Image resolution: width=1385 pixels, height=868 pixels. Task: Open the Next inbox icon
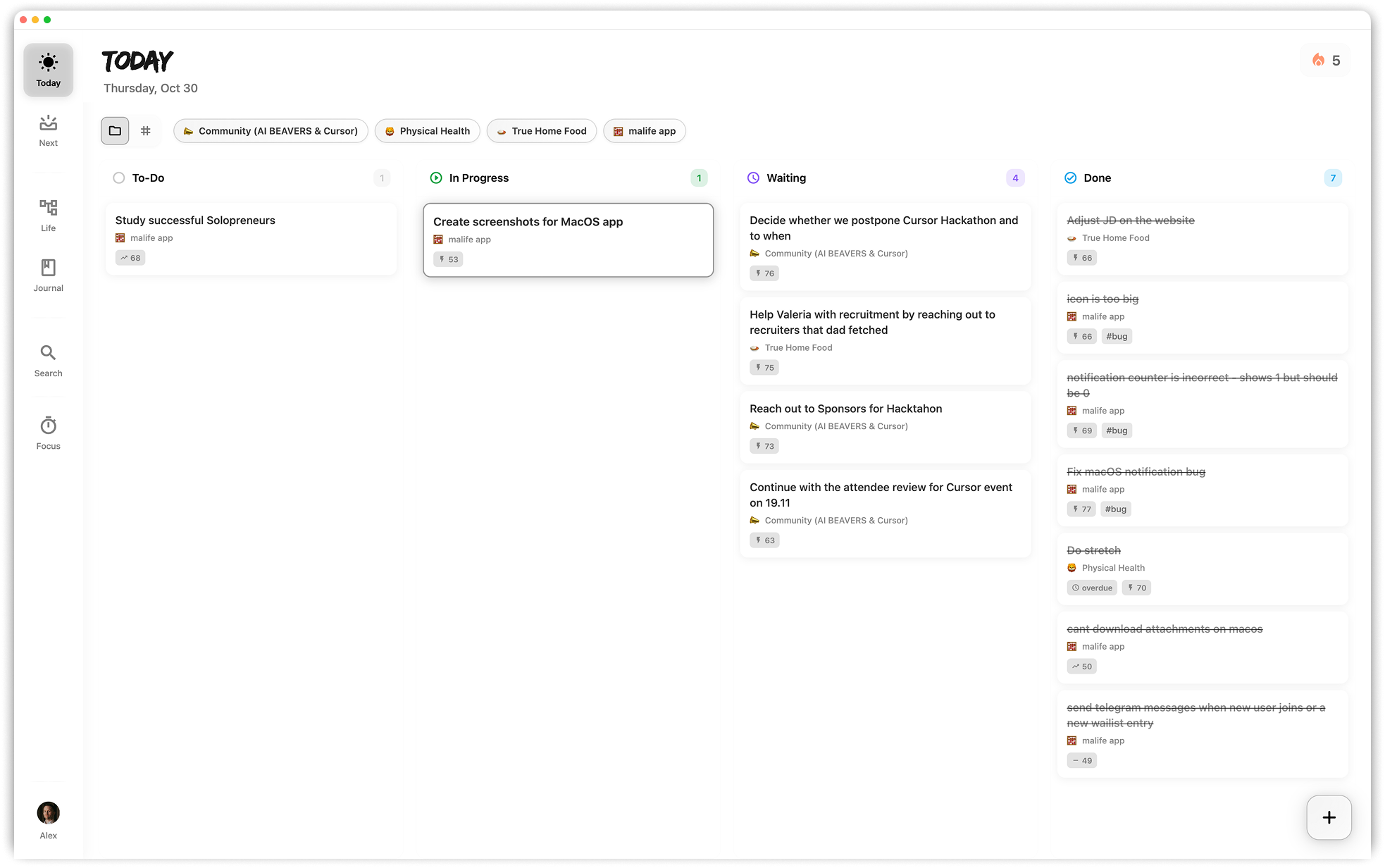tap(48, 124)
